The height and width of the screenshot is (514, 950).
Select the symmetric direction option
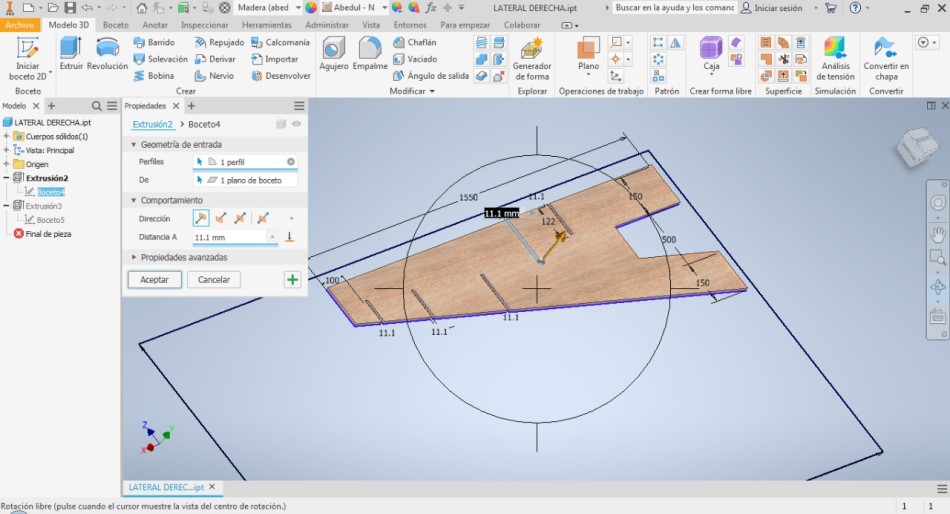[240, 218]
